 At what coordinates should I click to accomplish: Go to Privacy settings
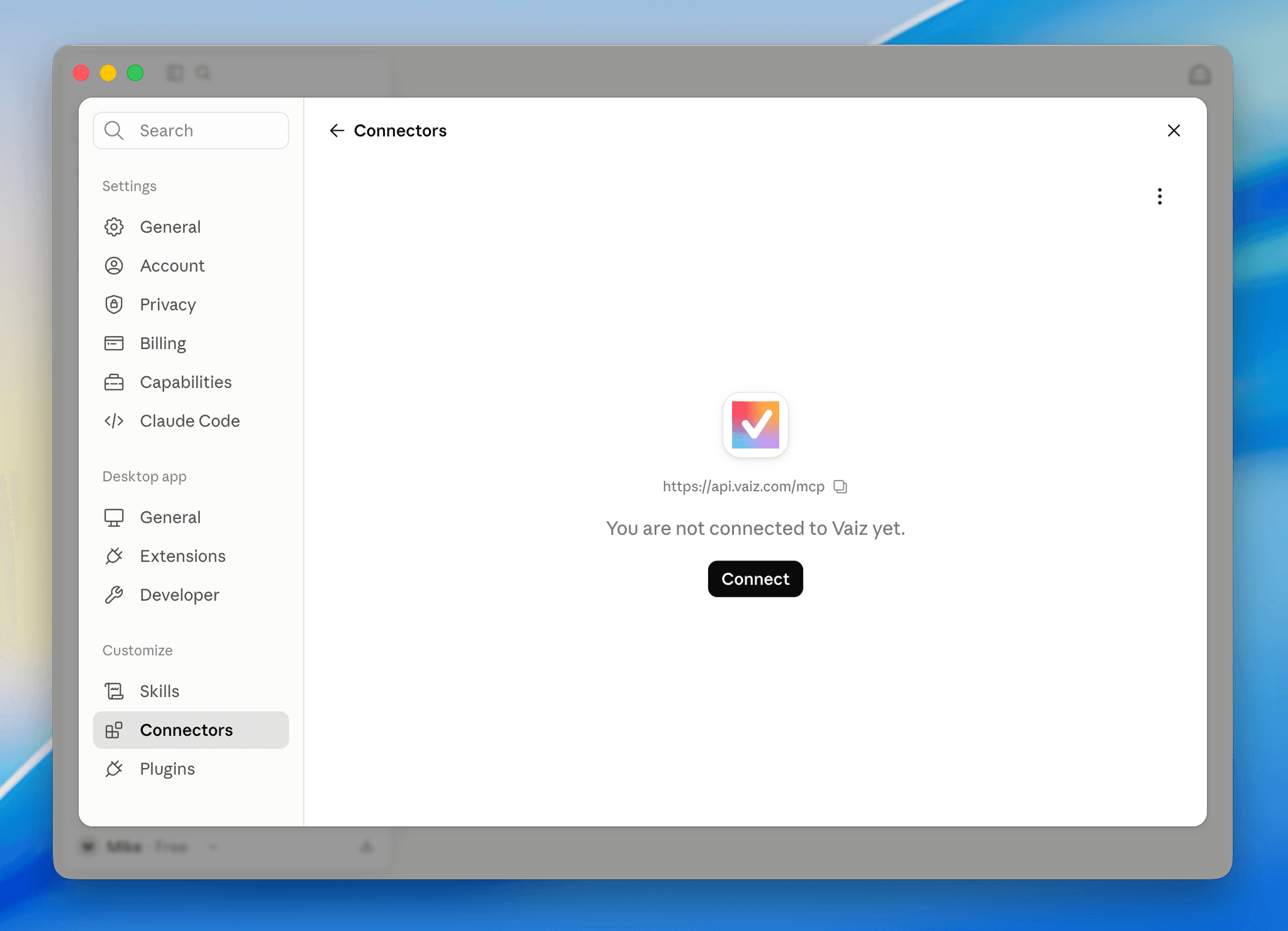(191, 304)
